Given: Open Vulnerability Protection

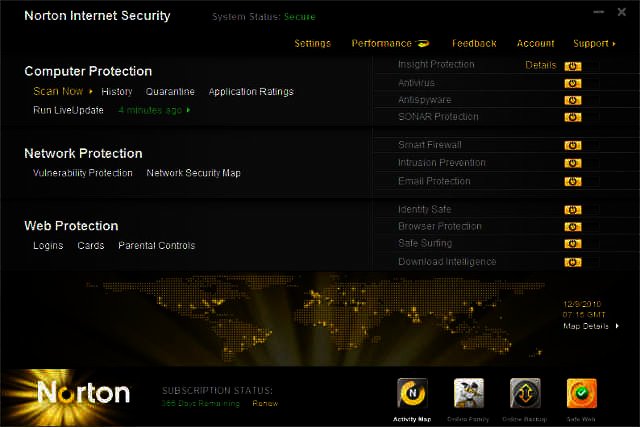Looking at the screenshot, I should coord(82,173).
